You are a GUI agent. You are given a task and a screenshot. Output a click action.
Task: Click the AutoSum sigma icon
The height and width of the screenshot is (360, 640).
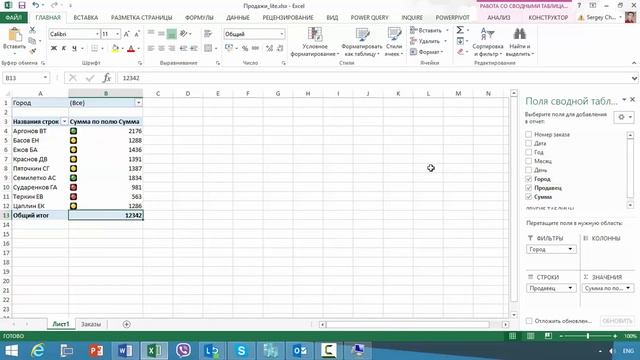(x=460, y=30)
